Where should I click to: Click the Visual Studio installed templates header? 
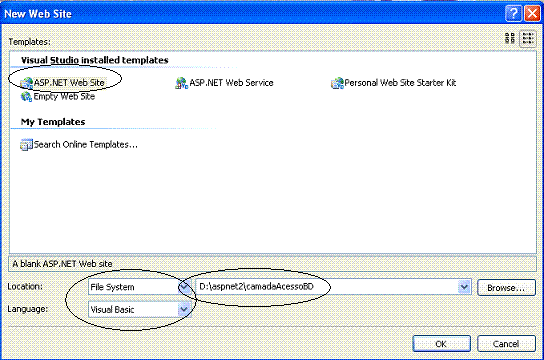[x=94, y=60]
